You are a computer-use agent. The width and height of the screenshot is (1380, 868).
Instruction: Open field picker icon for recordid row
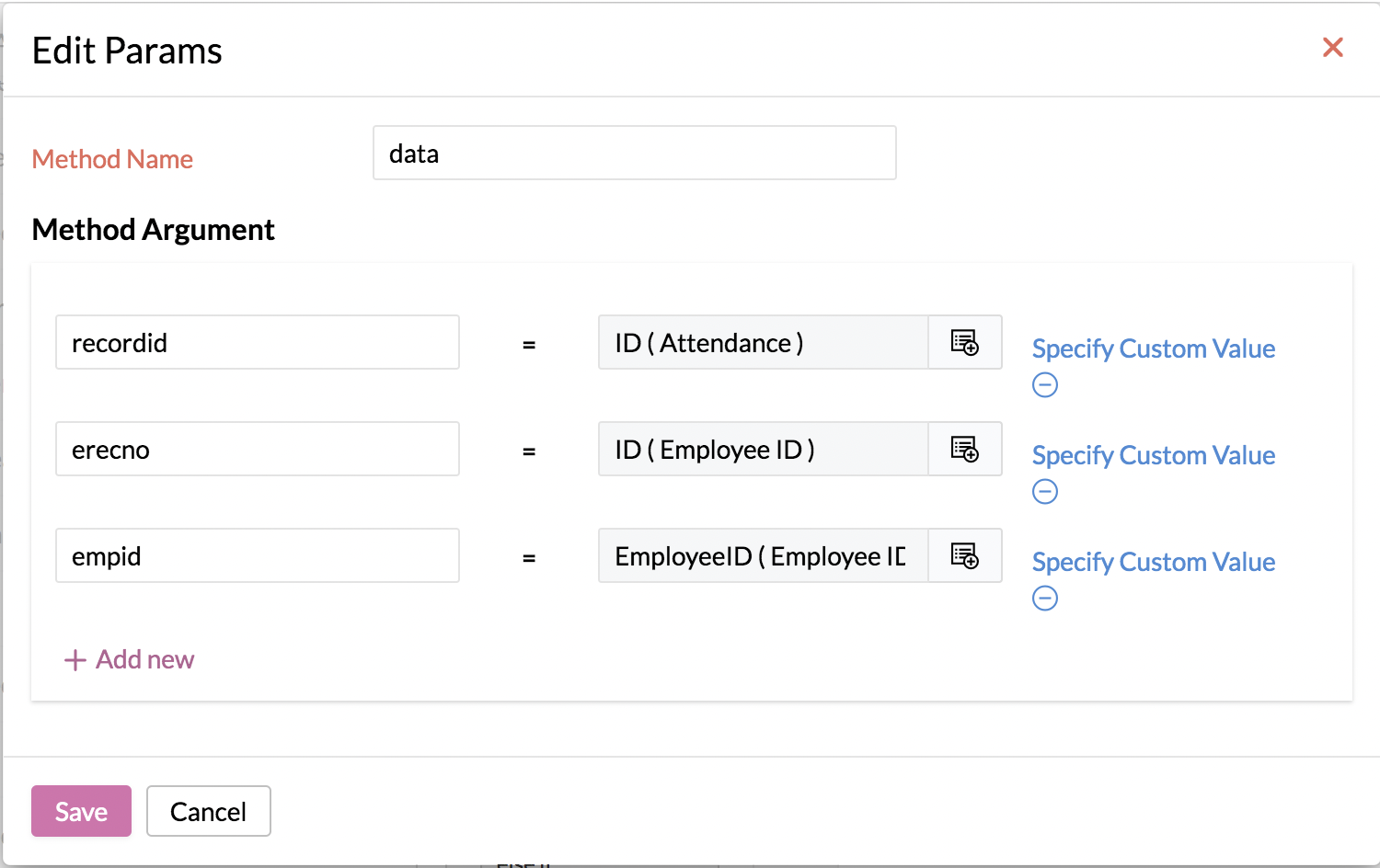click(x=964, y=343)
